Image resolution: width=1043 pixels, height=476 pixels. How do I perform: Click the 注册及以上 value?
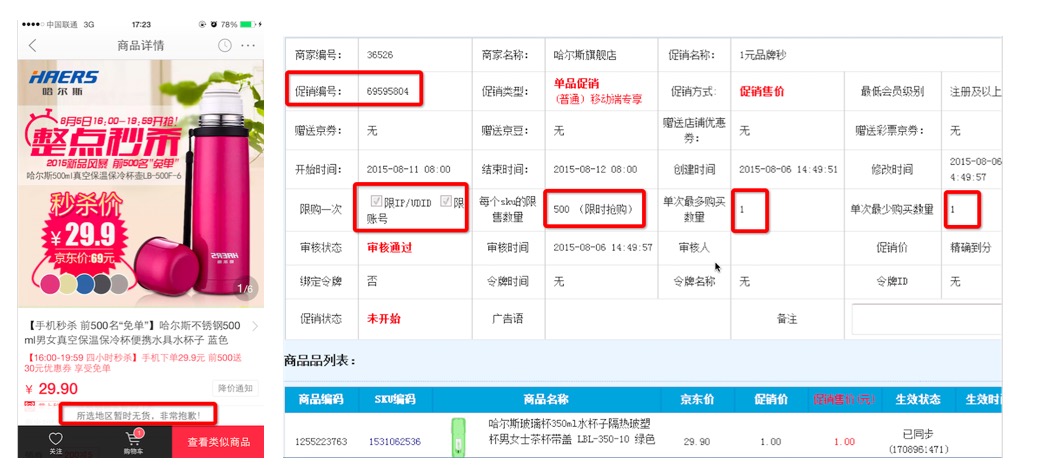pos(975,92)
